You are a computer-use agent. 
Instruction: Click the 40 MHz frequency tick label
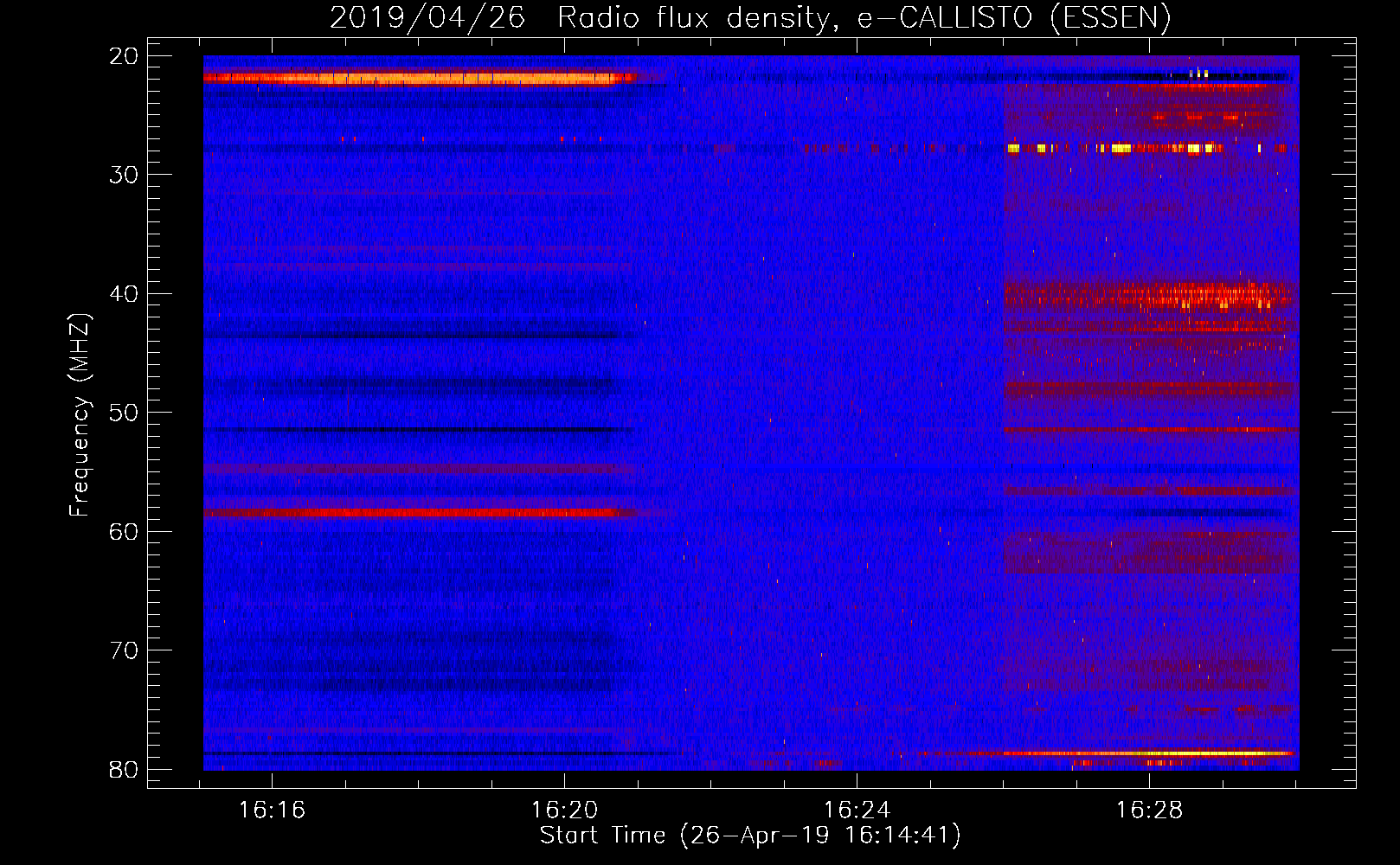(124, 294)
